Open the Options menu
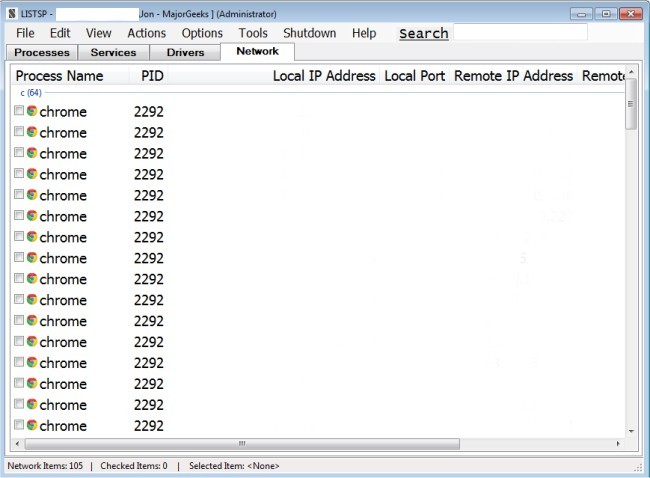This screenshot has width=650, height=478. [x=202, y=33]
